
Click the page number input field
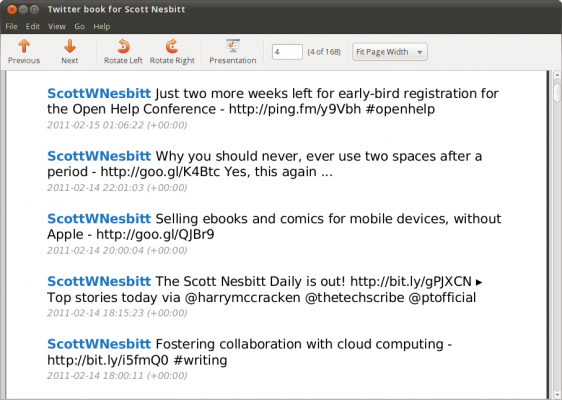coord(287,52)
